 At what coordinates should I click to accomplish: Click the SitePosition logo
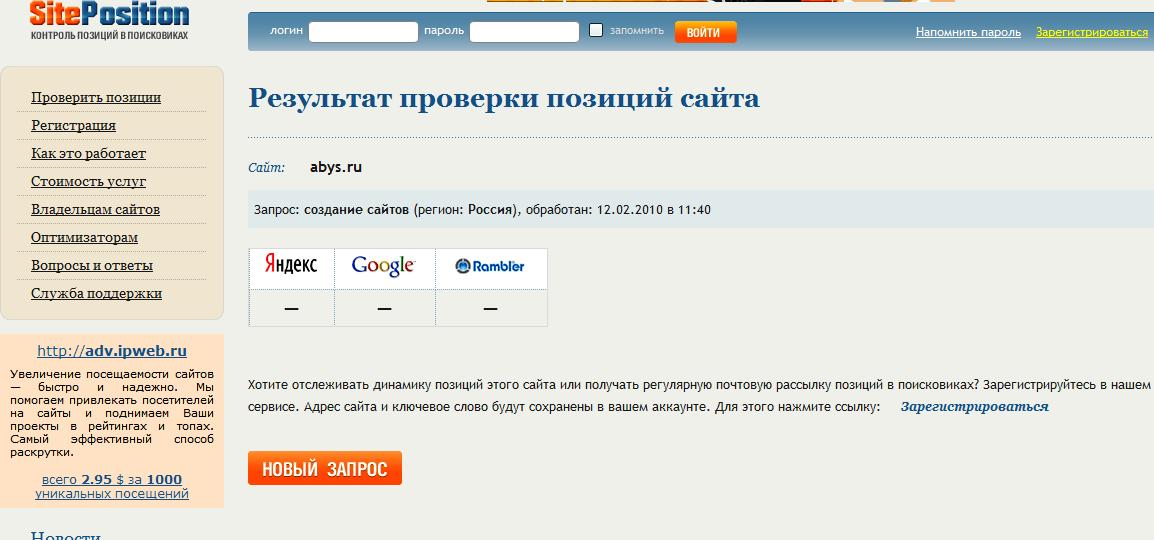109,20
